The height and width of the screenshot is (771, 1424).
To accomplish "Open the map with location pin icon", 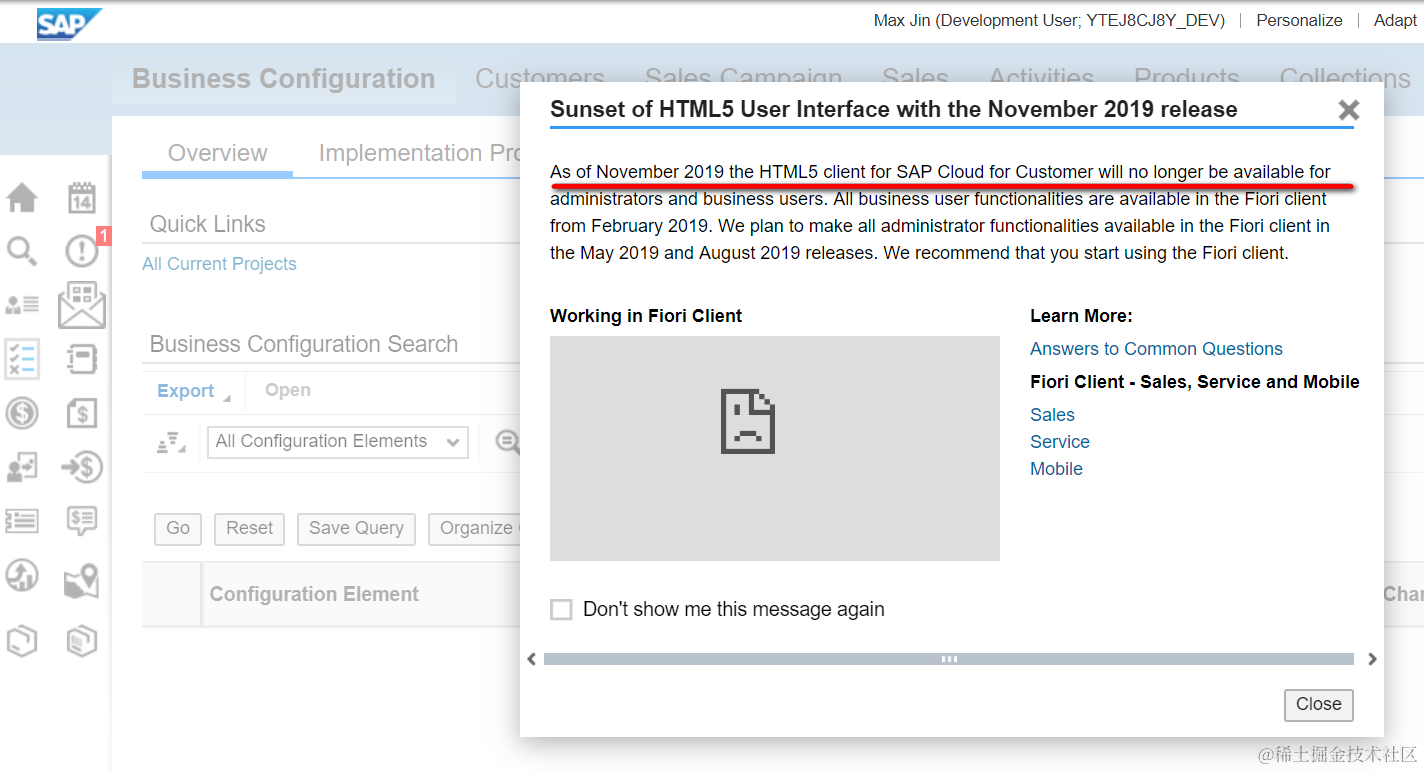I will point(82,580).
